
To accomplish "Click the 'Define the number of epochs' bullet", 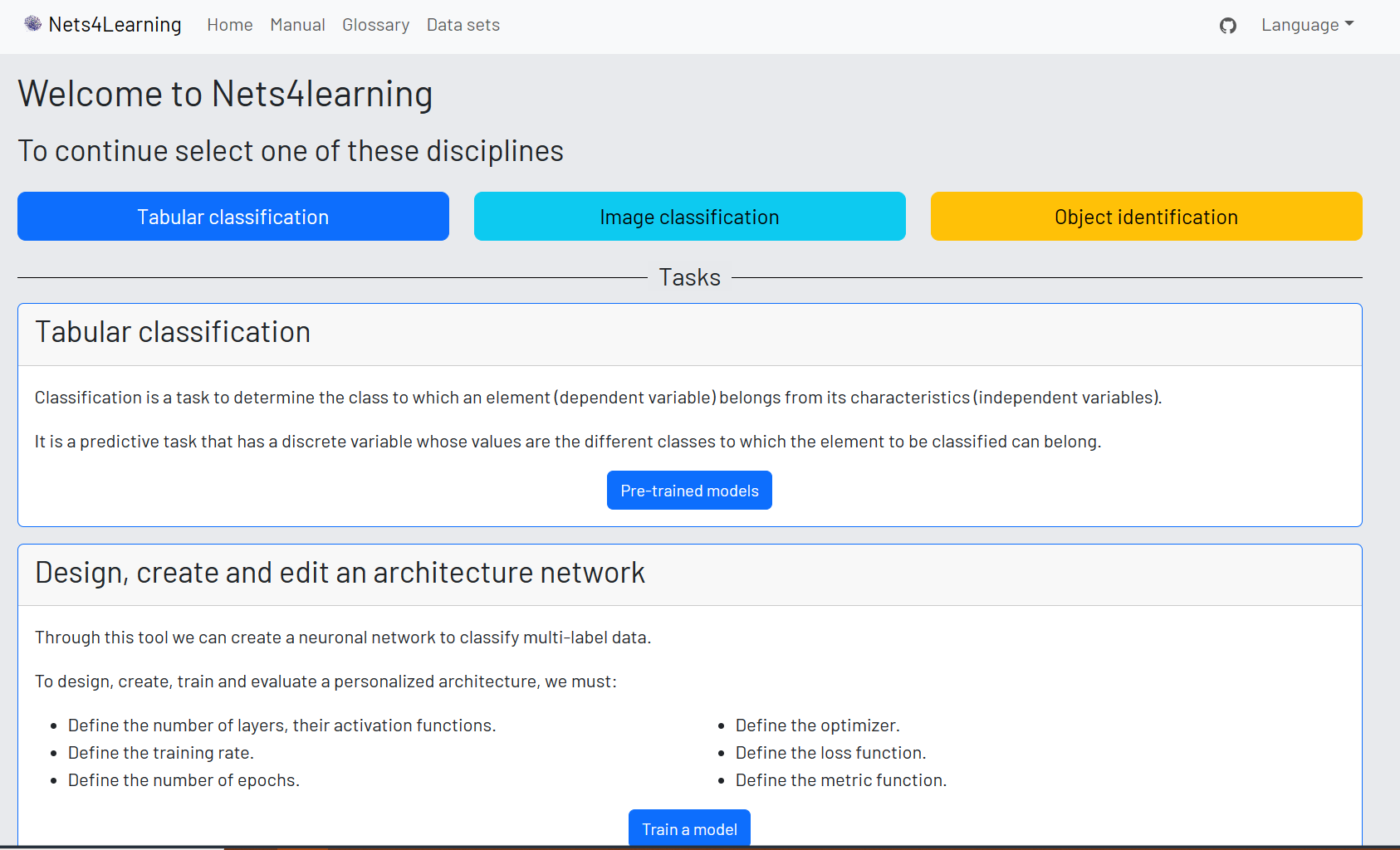I will click(184, 780).
